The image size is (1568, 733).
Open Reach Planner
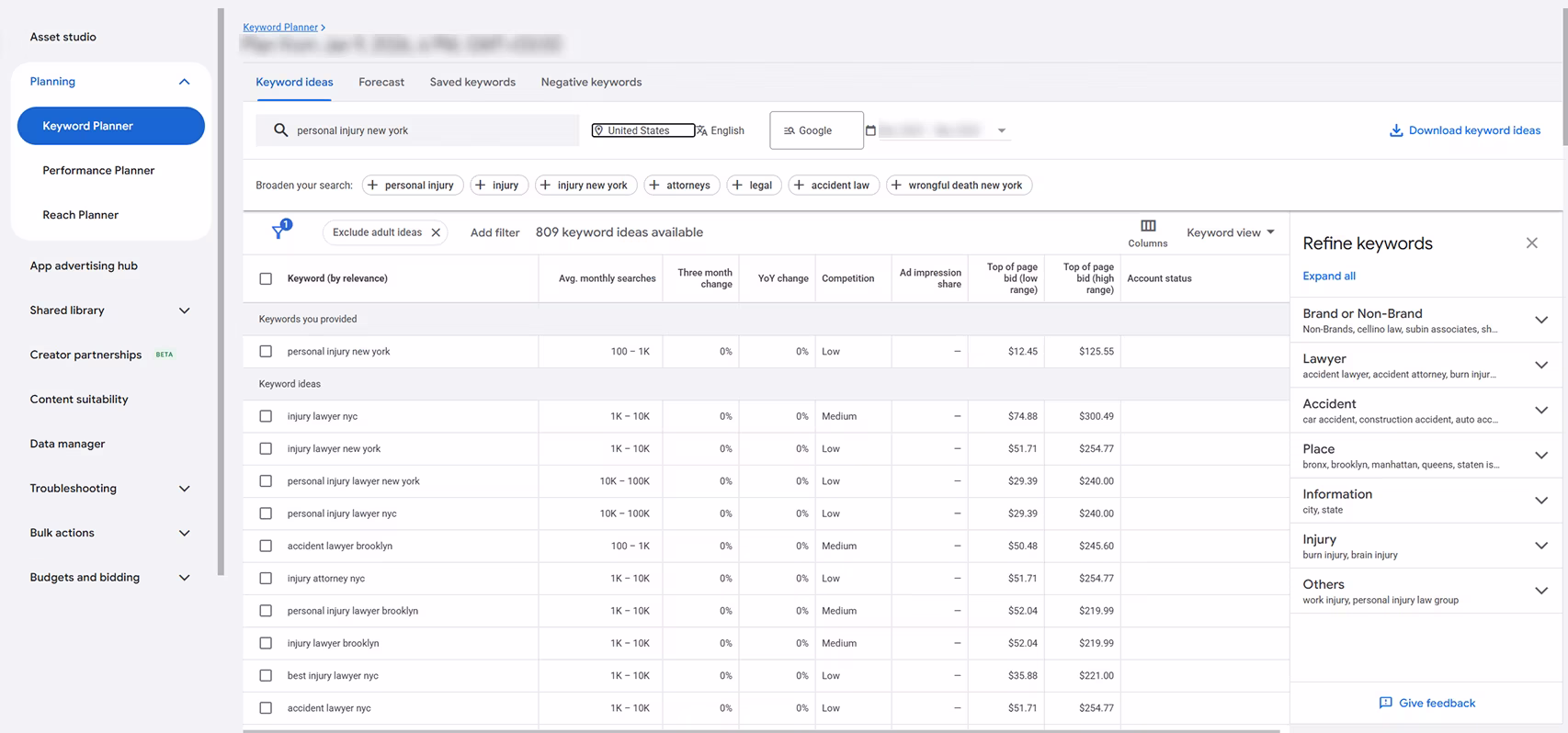tap(80, 215)
